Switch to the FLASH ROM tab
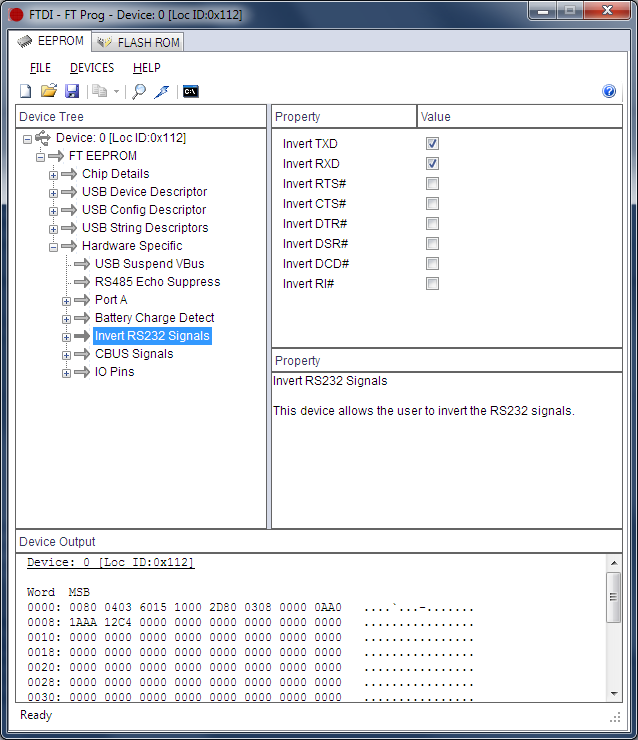The width and height of the screenshot is (638, 740). (138, 42)
